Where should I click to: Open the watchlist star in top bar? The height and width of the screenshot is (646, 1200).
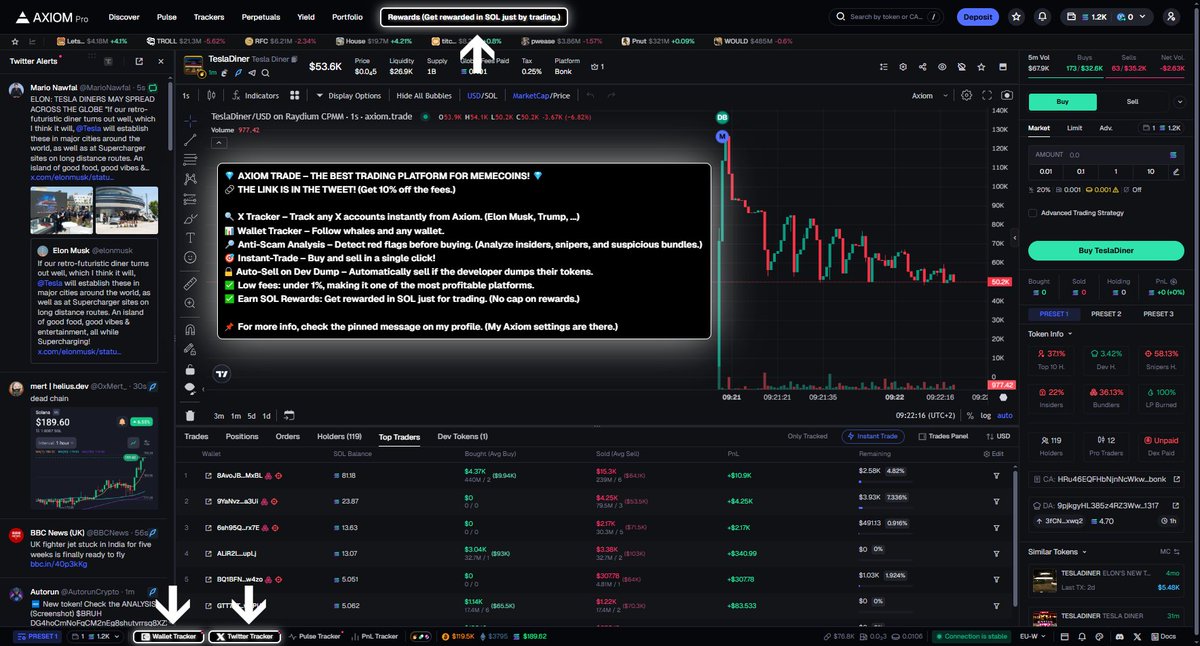[x=1016, y=17]
